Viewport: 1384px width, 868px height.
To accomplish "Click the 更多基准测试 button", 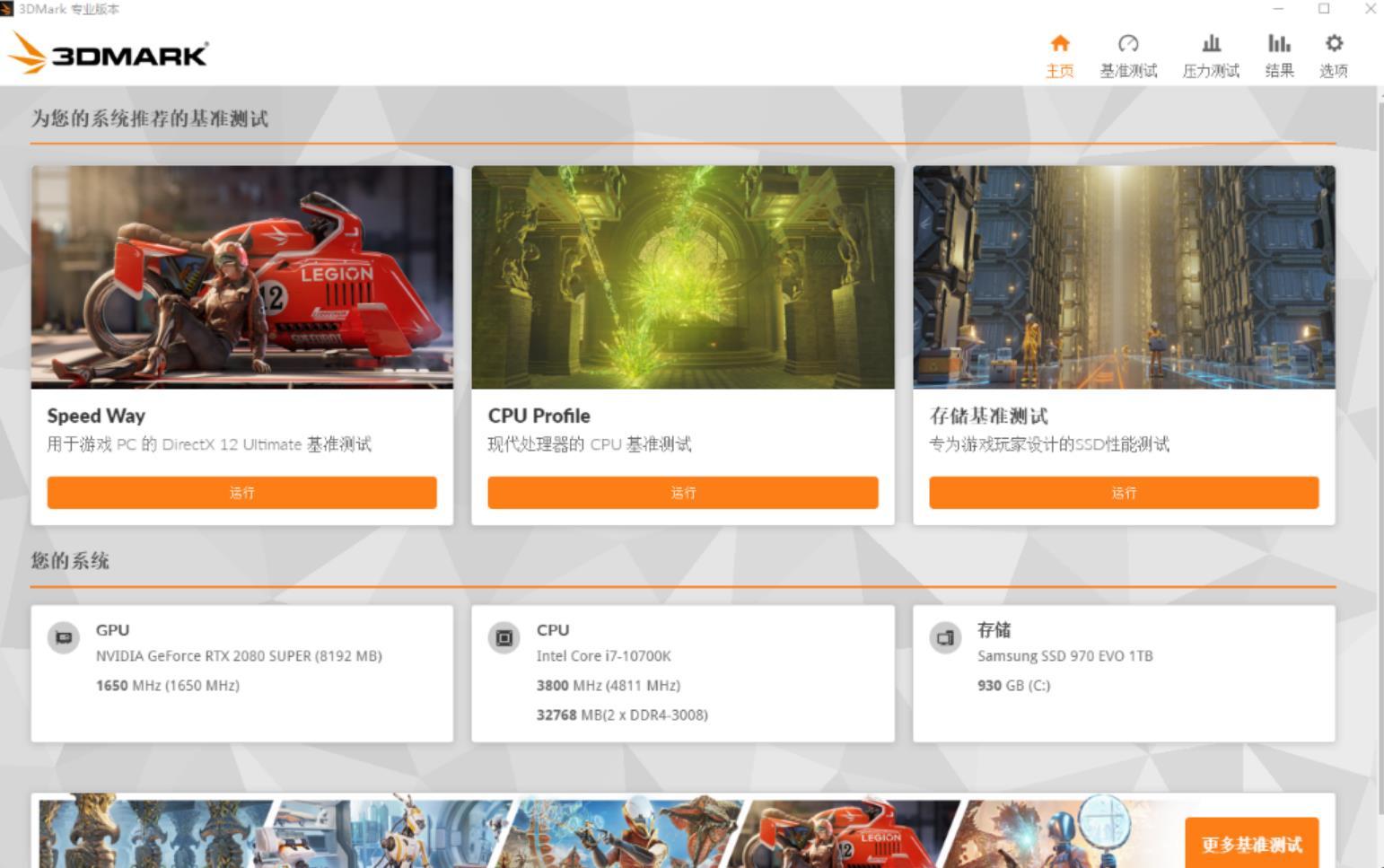I will coord(1251,843).
